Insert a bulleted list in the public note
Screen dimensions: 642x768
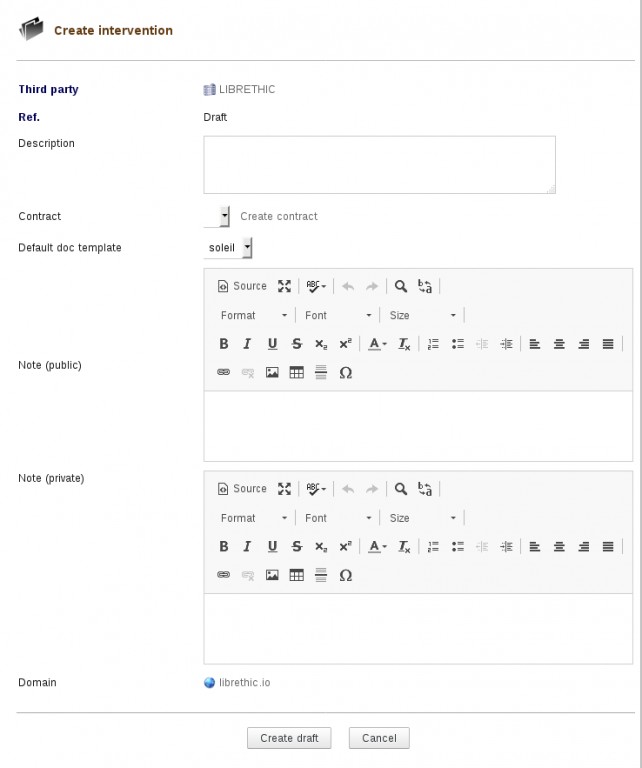click(458, 344)
